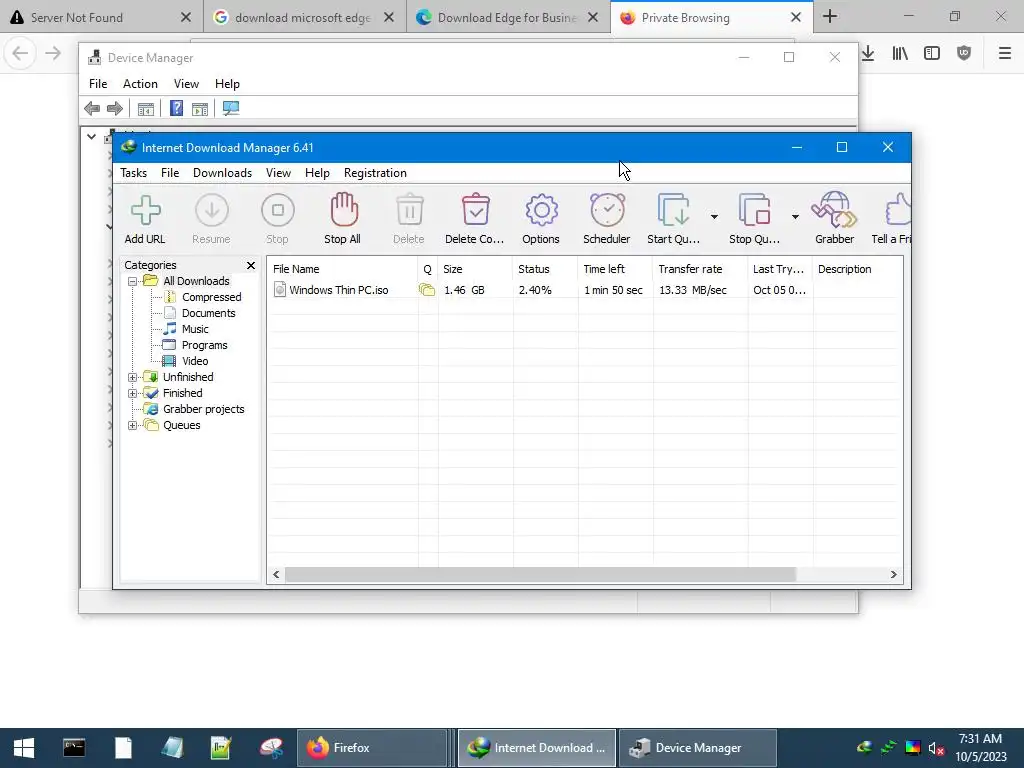Click Device Manager forward arrow icon
Screen dimensions: 1024x768
pyautogui.click(x=114, y=108)
